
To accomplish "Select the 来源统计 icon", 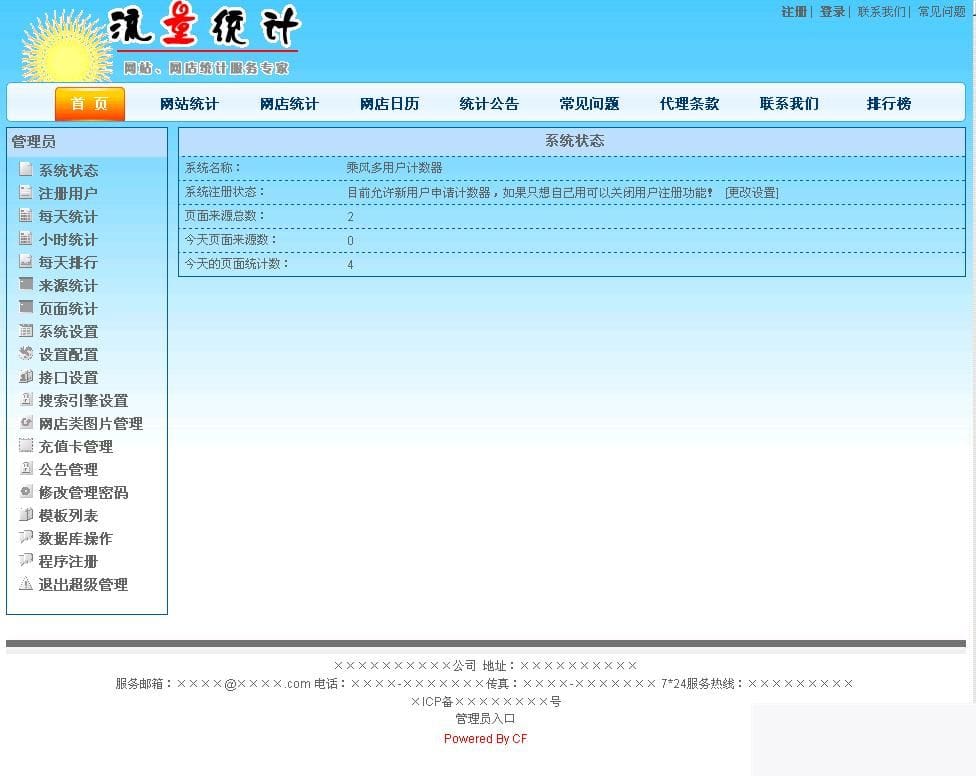I will click(x=26, y=285).
